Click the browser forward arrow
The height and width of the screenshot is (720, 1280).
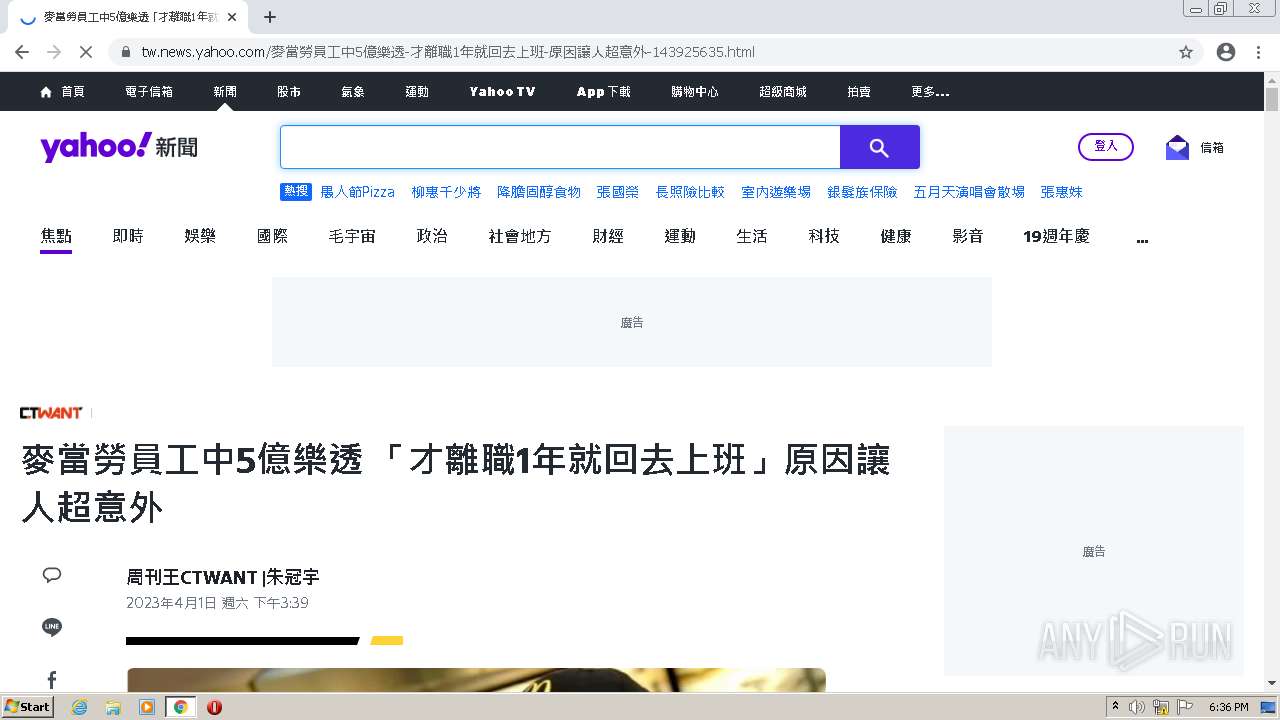click(x=54, y=52)
